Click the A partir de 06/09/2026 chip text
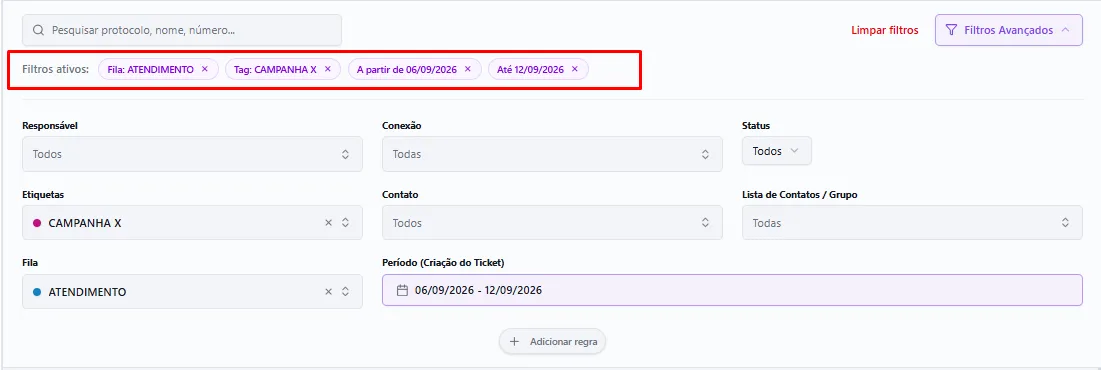Viewport: 1101px width, 370px height. (407, 70)
